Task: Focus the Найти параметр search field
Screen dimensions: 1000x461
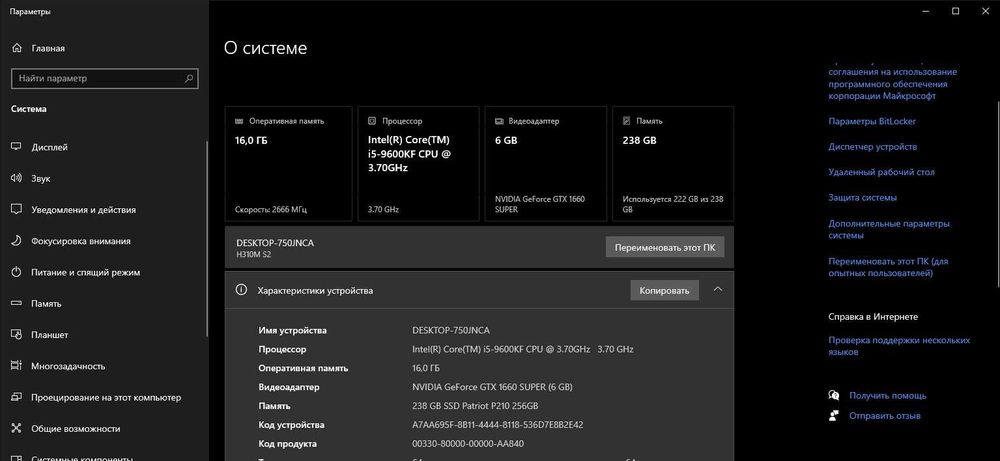Action: point(105,78)
